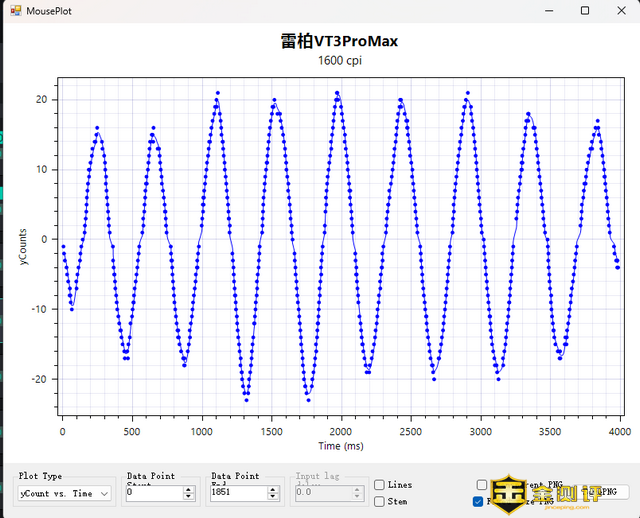The width and height of the screenshot is (640, 518).
Task: Enable the Stem checkbox
Action: [x=379, y=501]
